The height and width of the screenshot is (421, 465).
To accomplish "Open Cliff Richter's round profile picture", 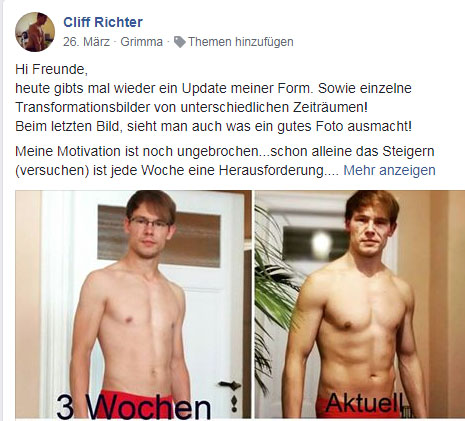I will click(x=35, y=32).
